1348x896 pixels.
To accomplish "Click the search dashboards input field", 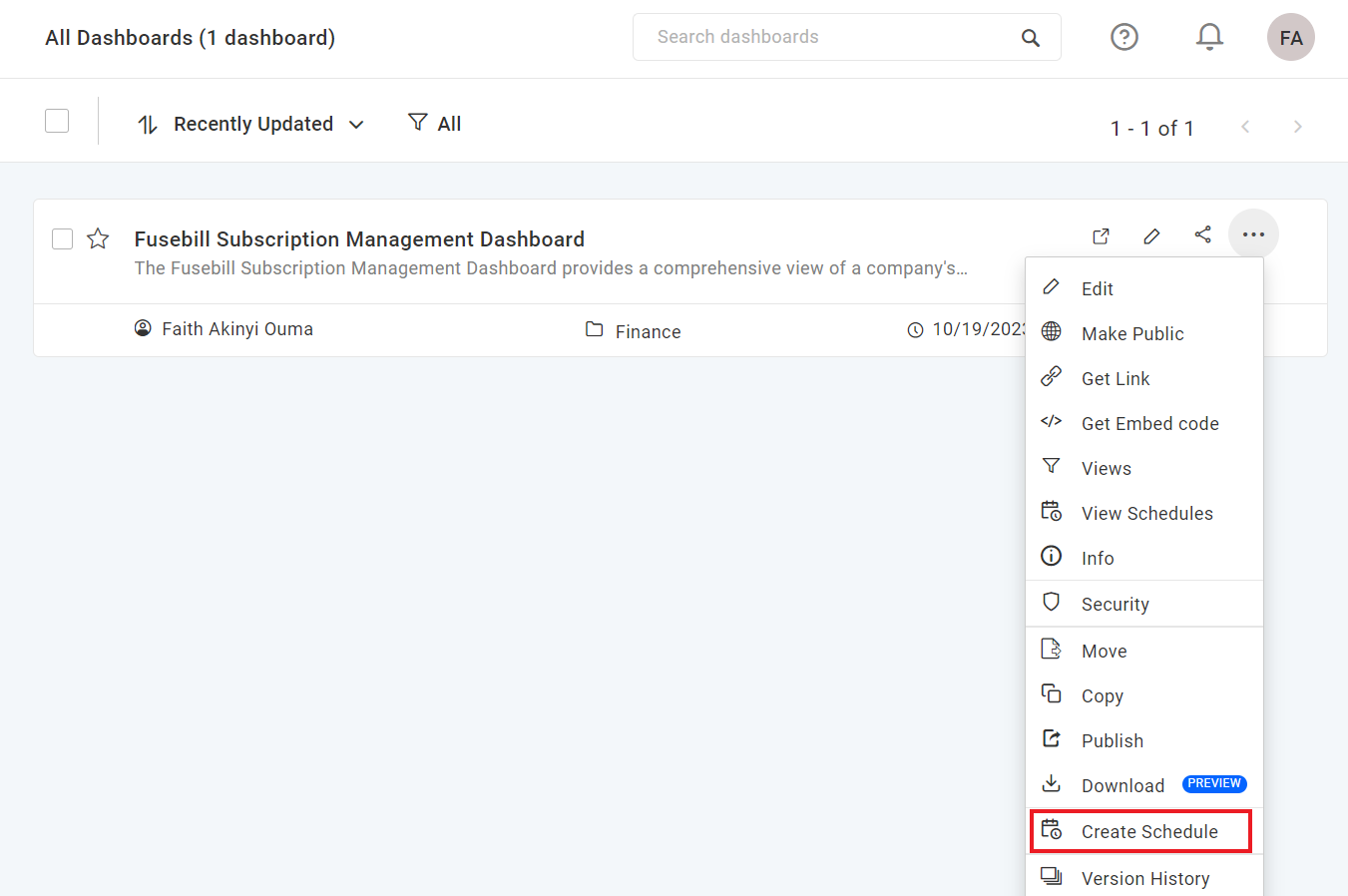I will tap(828, 37).
